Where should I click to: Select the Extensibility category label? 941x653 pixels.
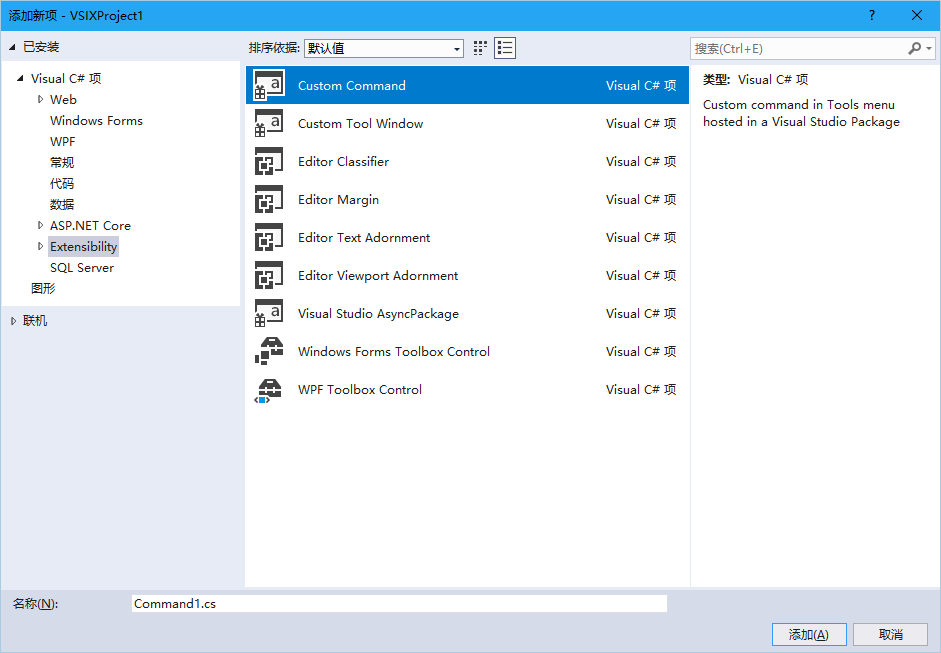point(83,247)
